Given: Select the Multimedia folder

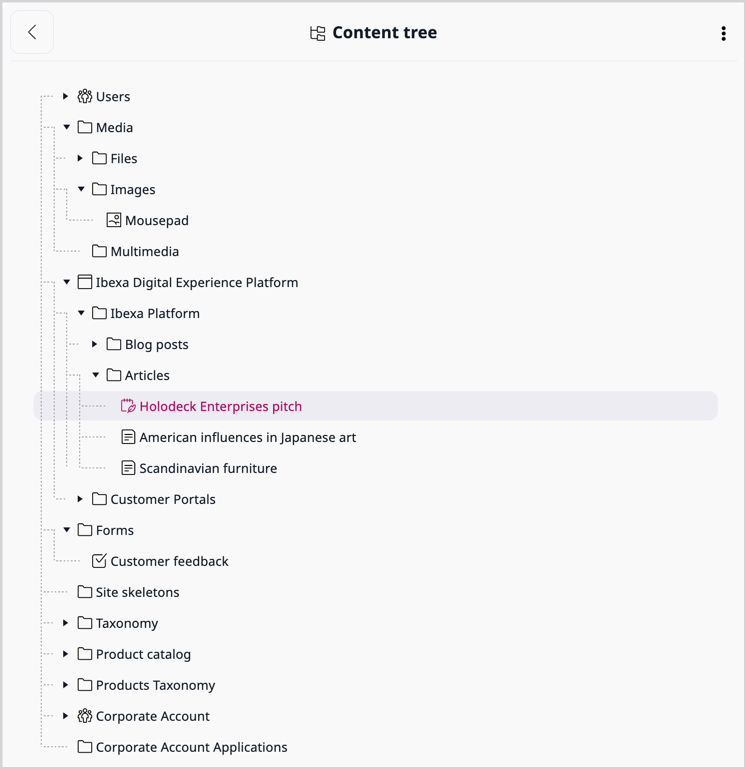Looking at the screenshot, I should pos(144,251).
